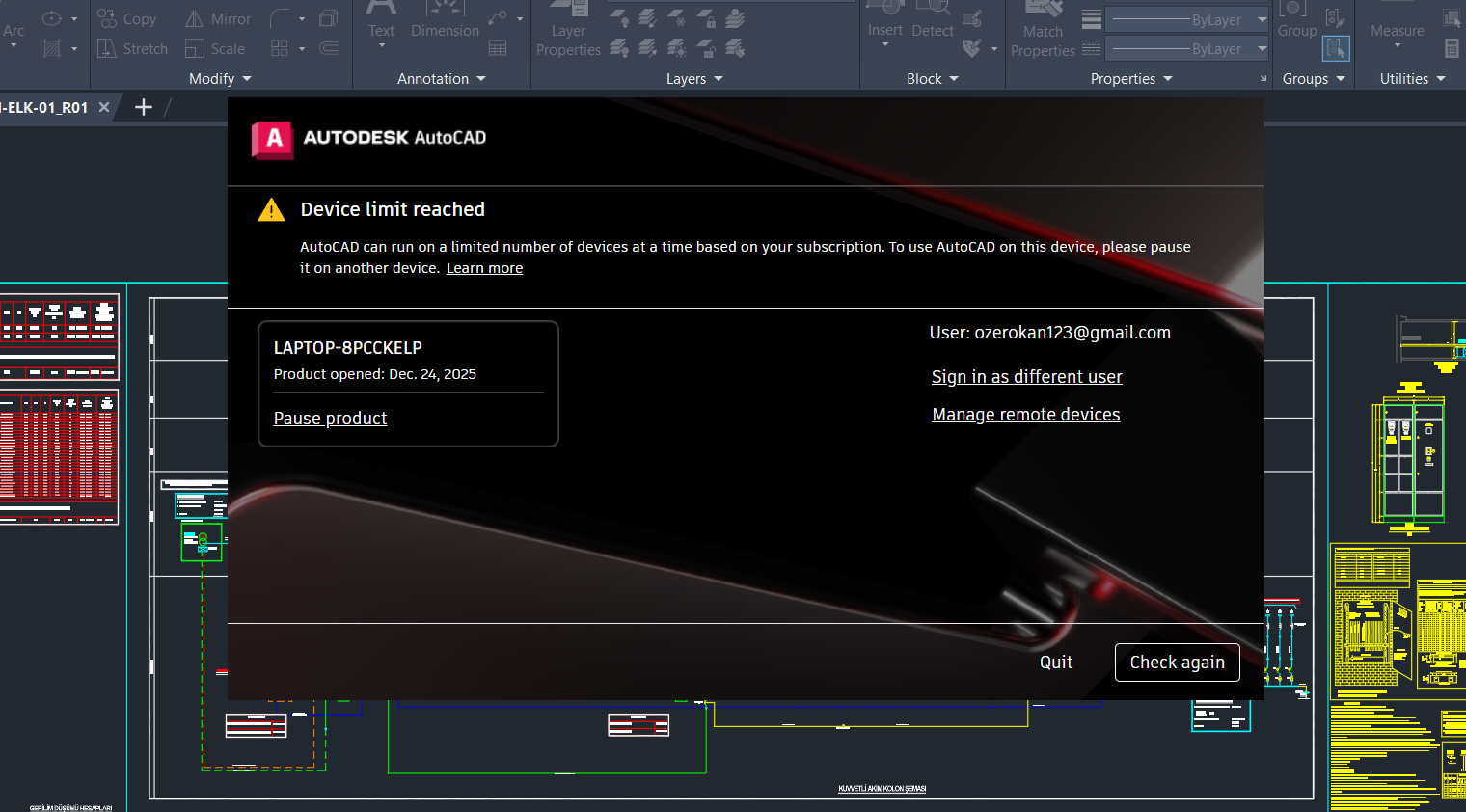
Task: Select the Ellipse drawing tool icon
Action: 52,18
